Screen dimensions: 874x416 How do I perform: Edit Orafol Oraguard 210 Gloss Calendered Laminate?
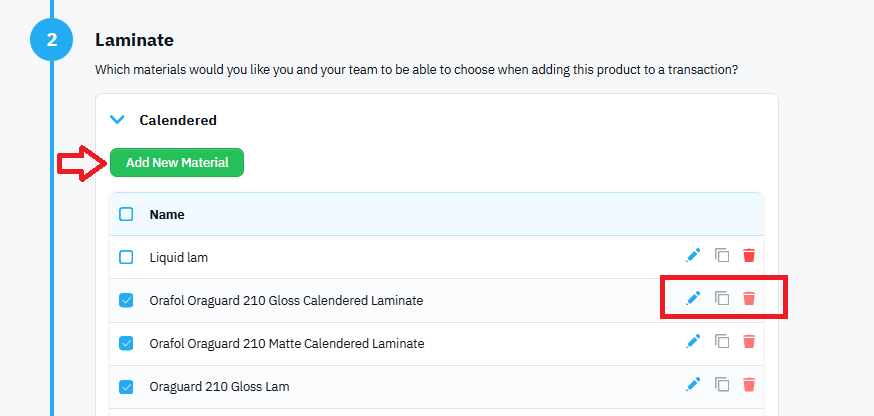(693, 298)
